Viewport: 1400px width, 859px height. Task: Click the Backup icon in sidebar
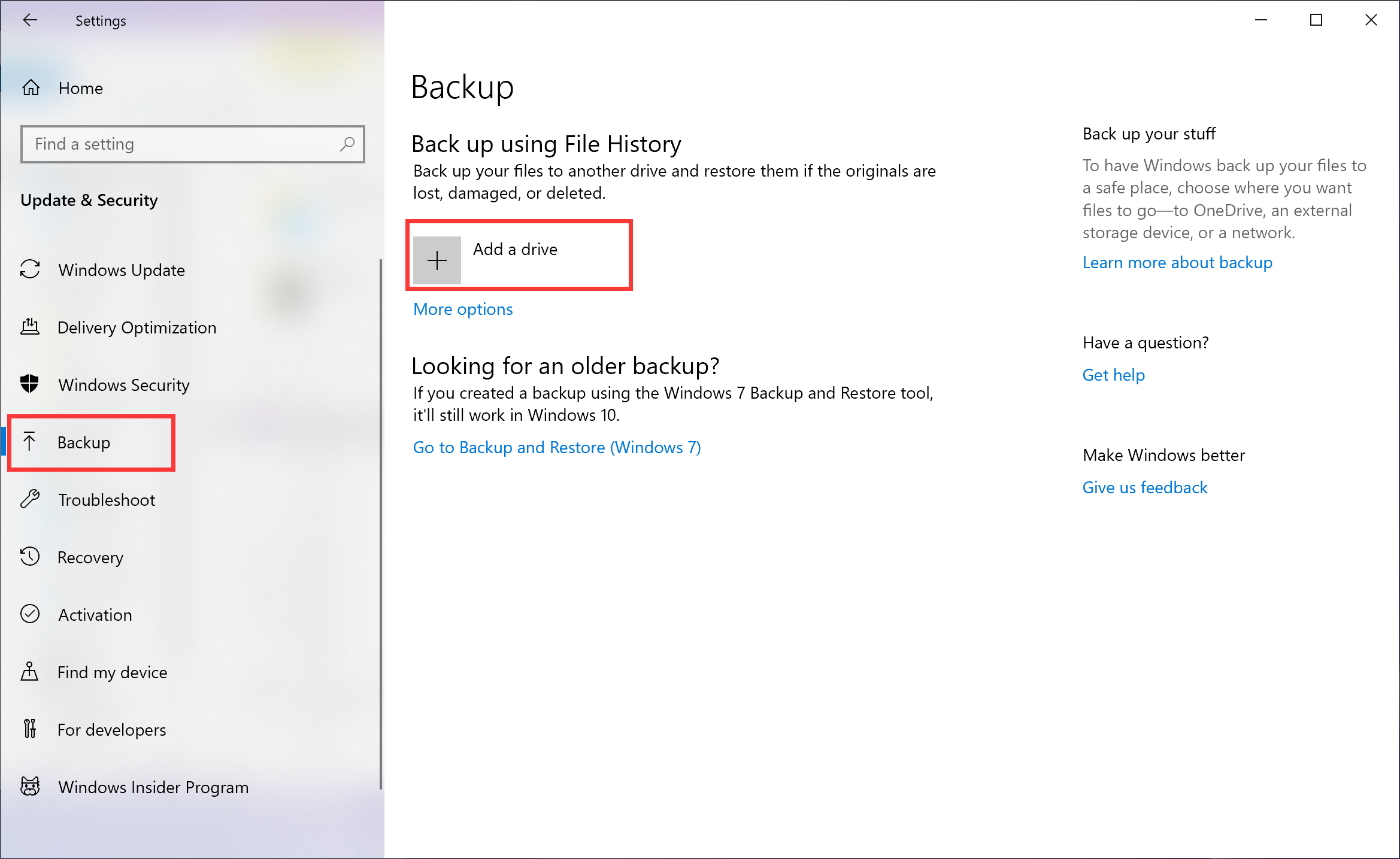click(x=31, y=442)
